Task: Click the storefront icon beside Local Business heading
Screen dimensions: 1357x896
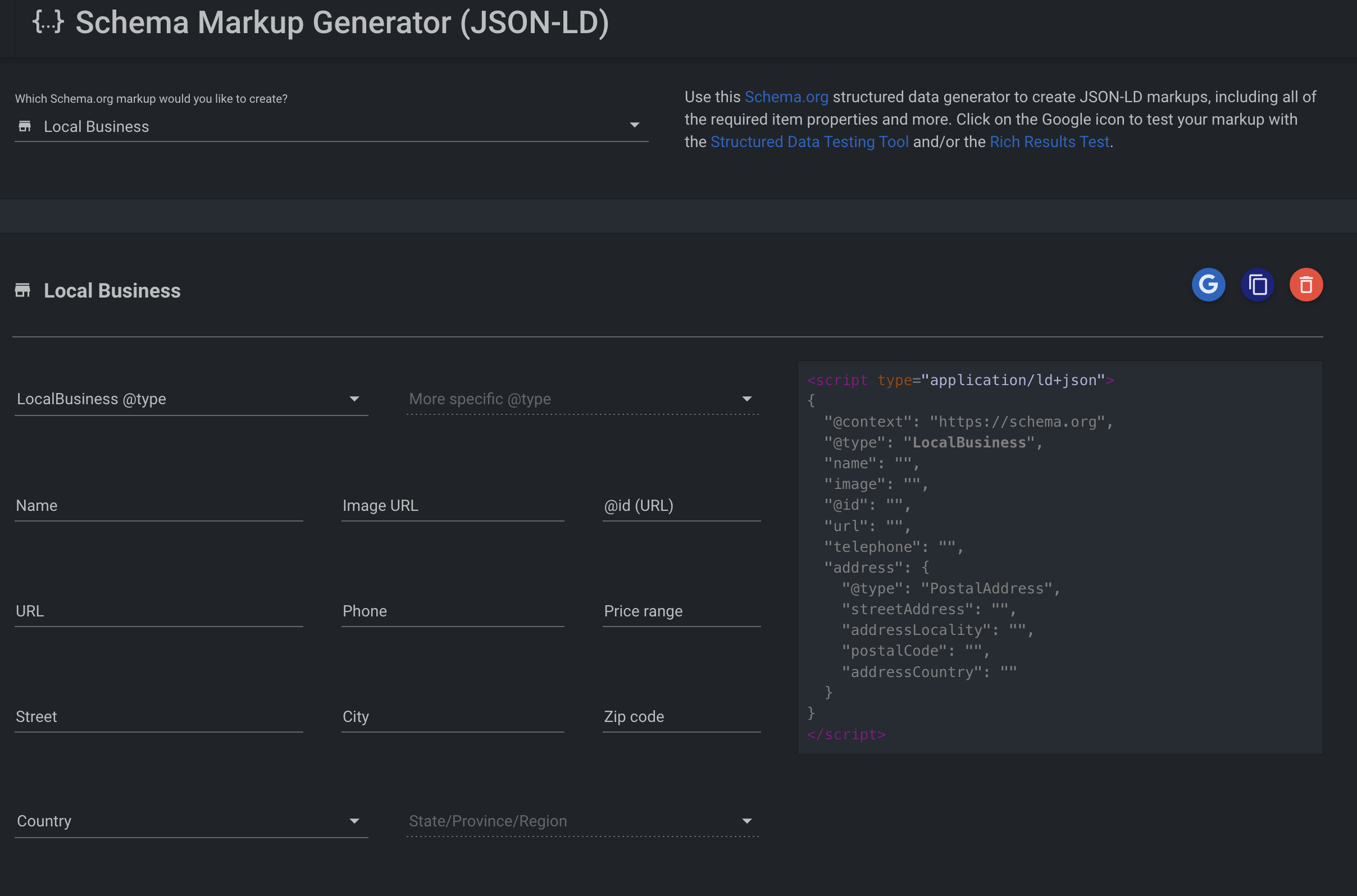Action: click(x=22, y=290)
